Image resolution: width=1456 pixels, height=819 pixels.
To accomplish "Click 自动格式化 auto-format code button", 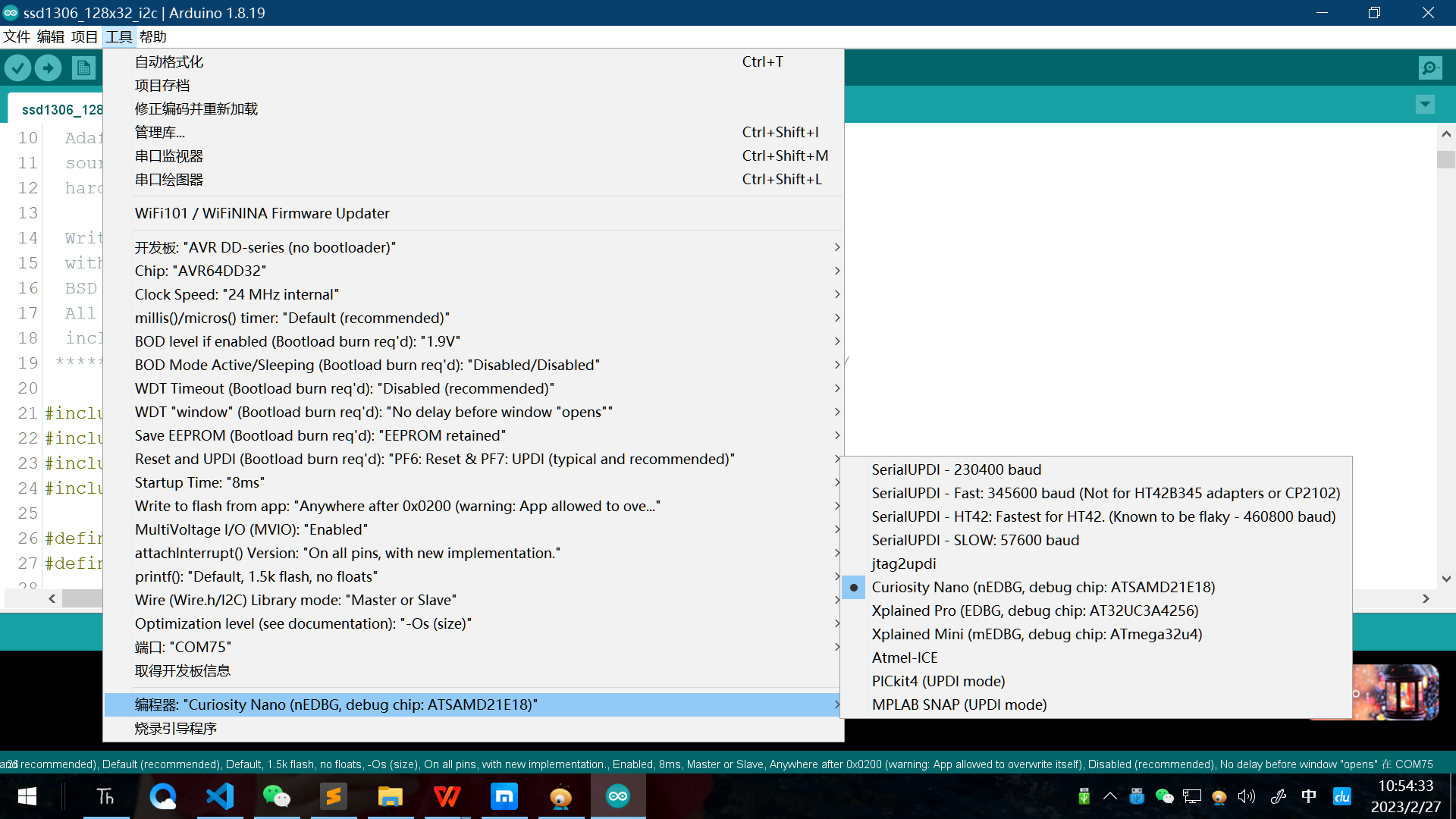I will pyautogui.click(x=168, y=61).
